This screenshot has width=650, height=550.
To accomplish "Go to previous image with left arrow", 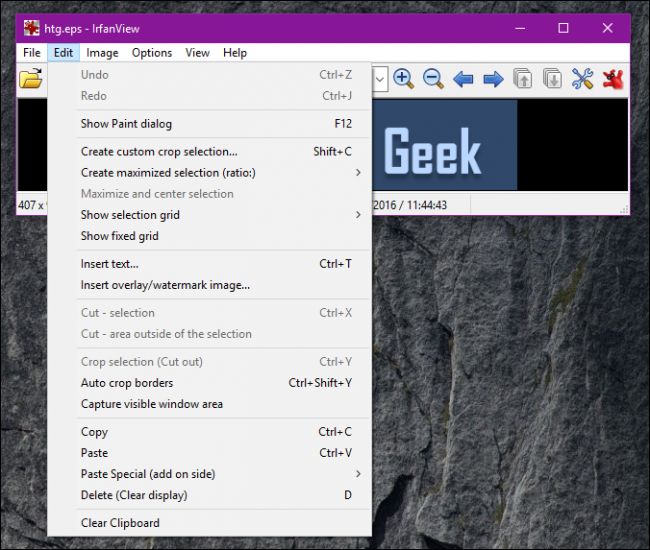I will (463, 79).
